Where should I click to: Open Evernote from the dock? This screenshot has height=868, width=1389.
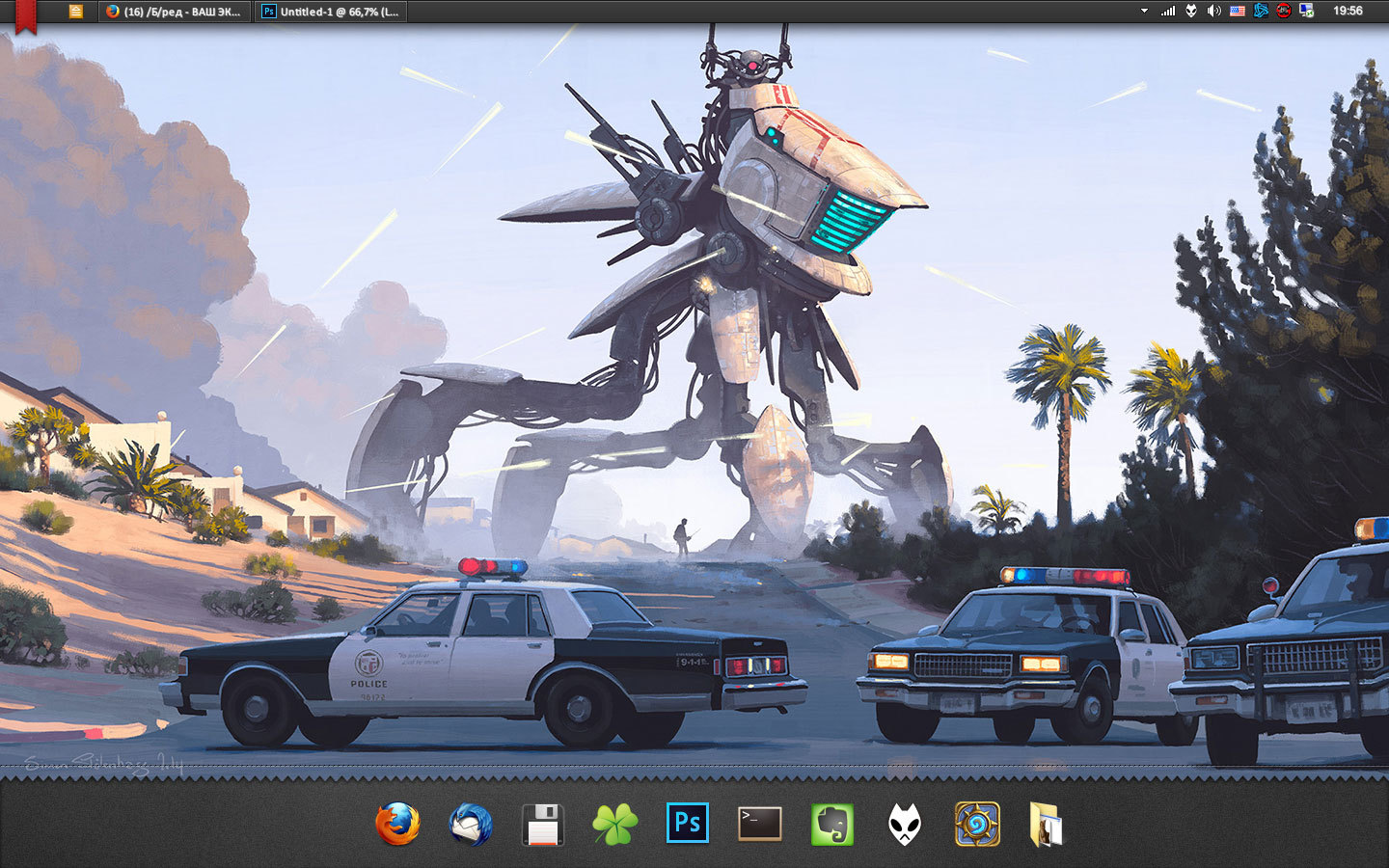click(x=831, y=825)
